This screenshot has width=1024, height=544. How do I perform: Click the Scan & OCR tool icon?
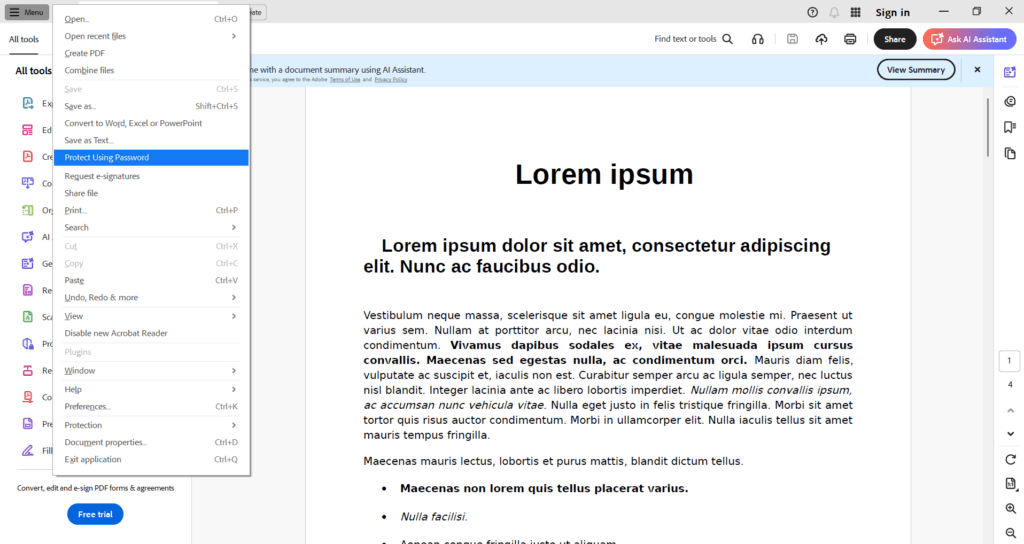pyautogui.click(x=27, y=317)
